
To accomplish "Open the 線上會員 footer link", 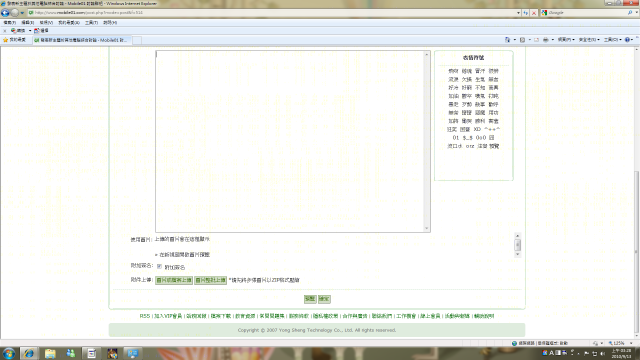I will [x=430, y=316].
